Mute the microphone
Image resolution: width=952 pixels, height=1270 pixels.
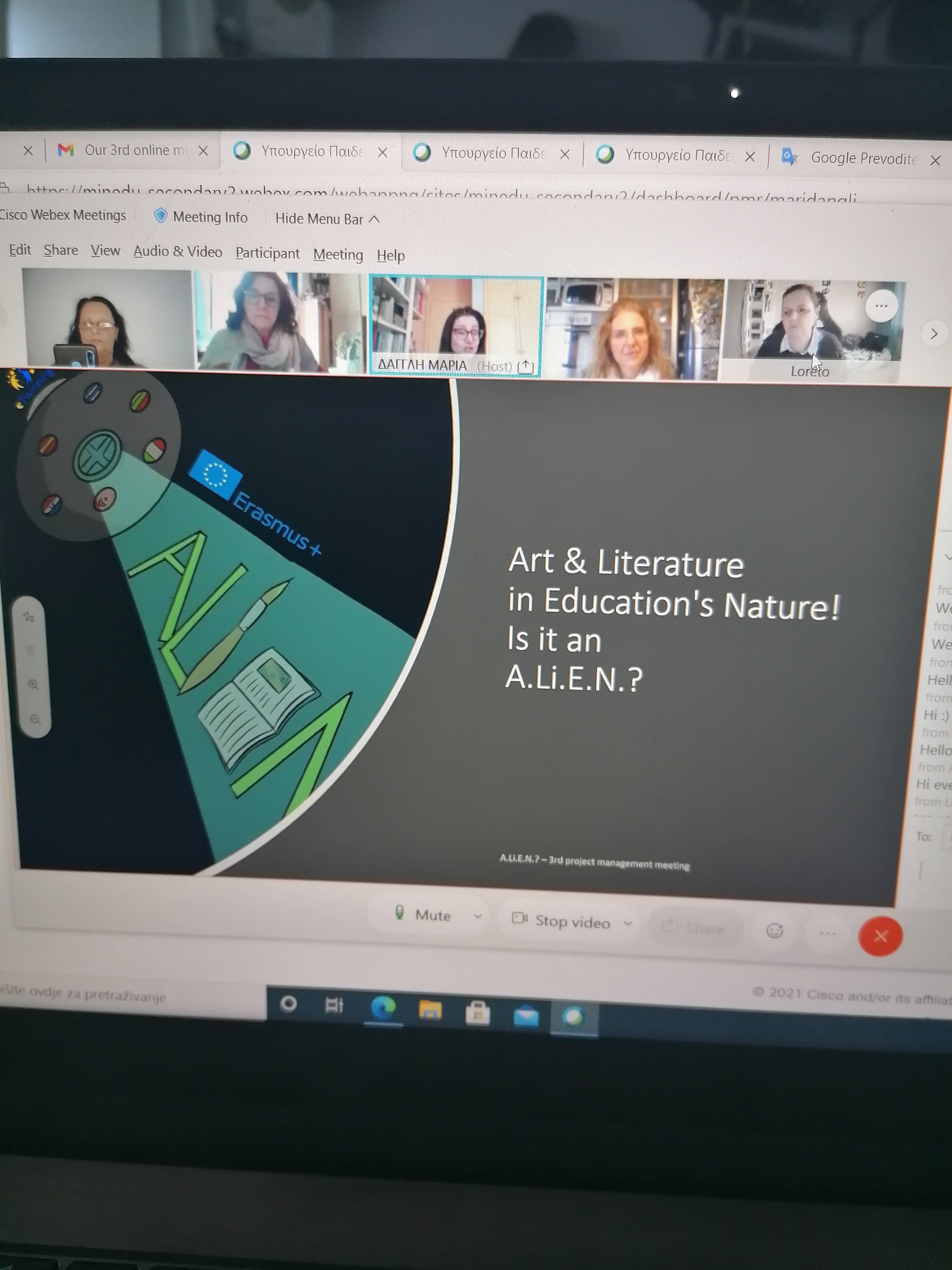click(424, 915)
